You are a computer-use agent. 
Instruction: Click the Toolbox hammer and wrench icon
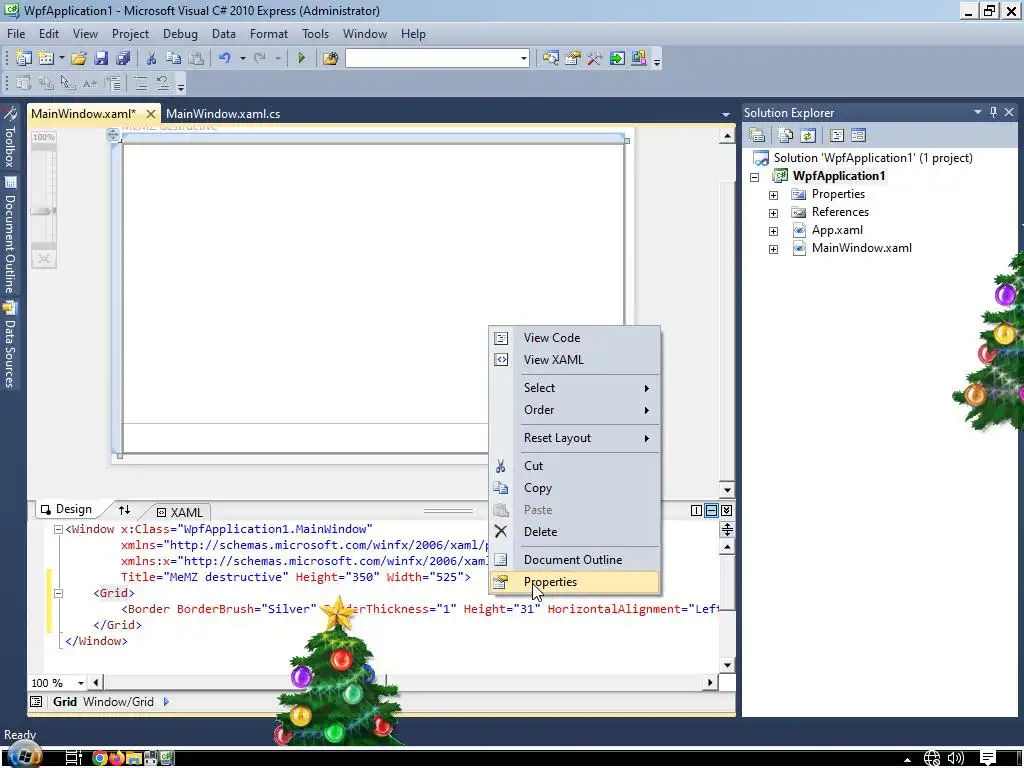[x=594, y=59]
